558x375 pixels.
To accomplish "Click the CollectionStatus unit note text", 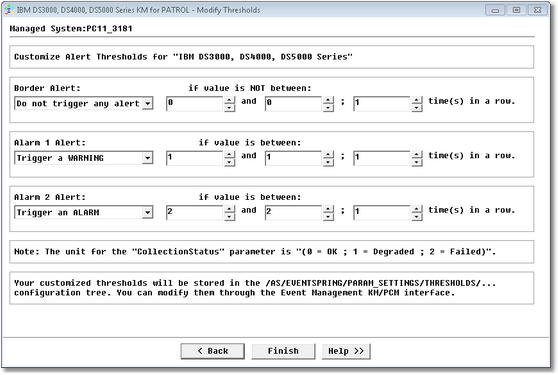I will (255, 252).
